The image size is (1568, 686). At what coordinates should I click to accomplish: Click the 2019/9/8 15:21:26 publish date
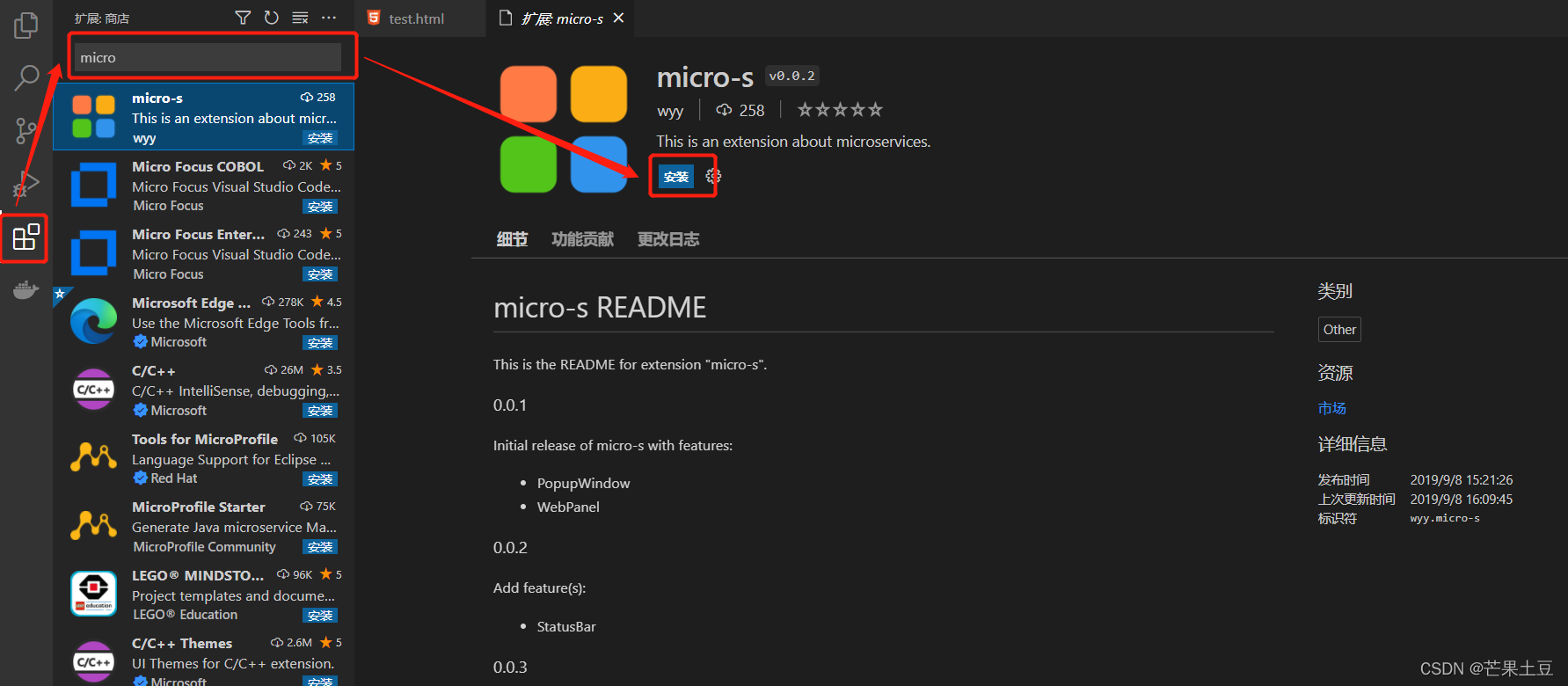(x=1462, y=480)
